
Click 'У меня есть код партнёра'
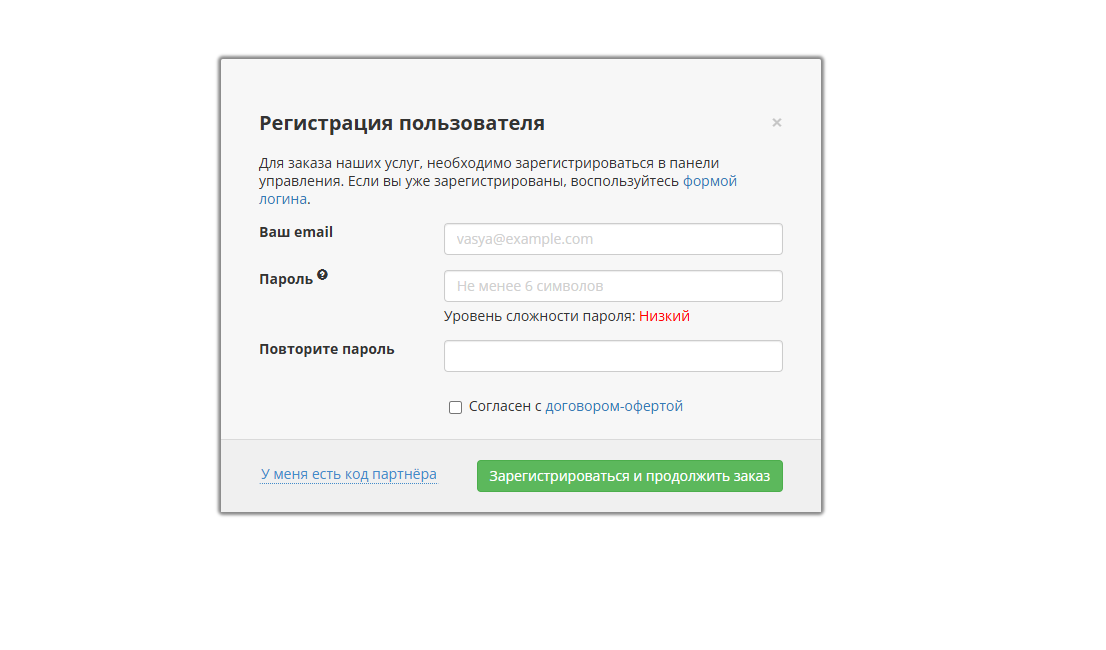coord(348,474)
